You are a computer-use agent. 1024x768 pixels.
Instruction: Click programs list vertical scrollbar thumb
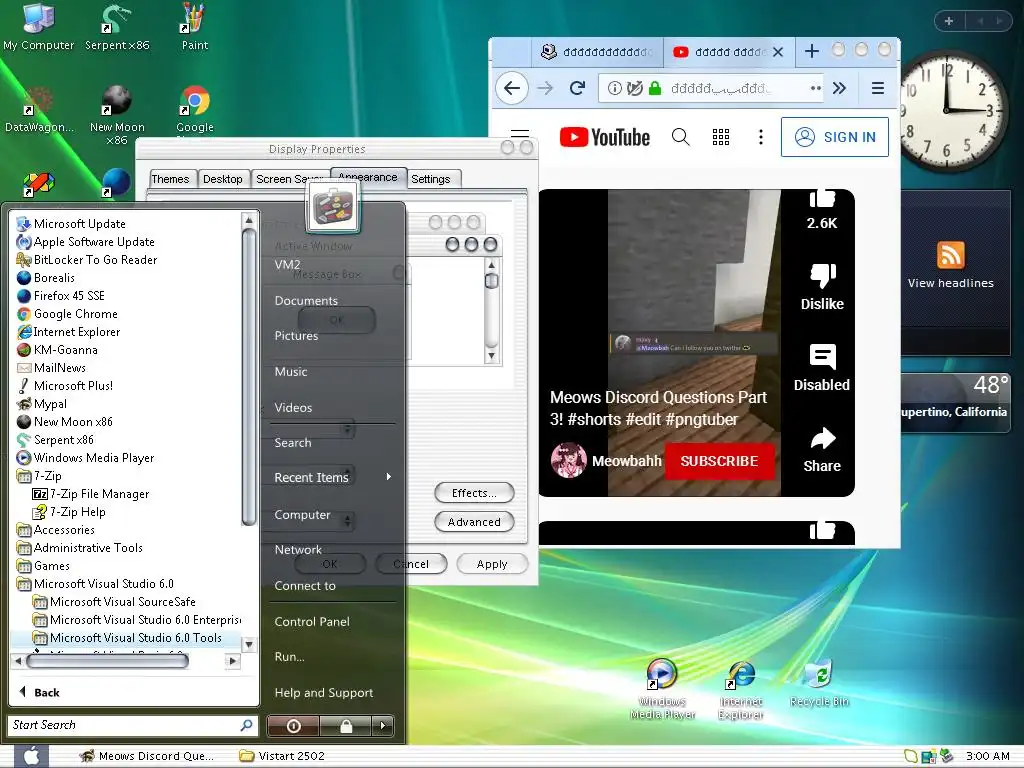click(248, 377)
